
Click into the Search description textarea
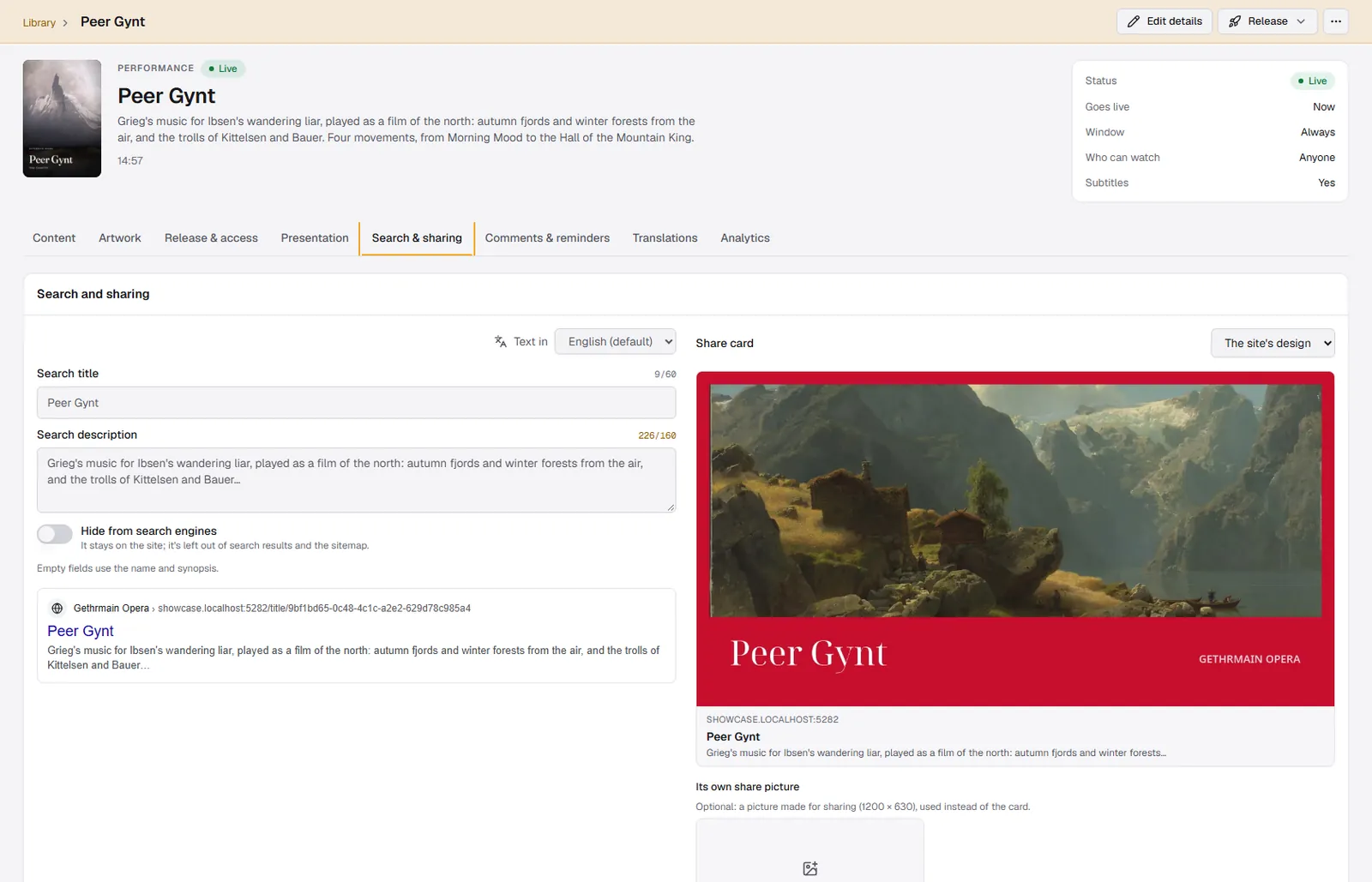[356, 480]
